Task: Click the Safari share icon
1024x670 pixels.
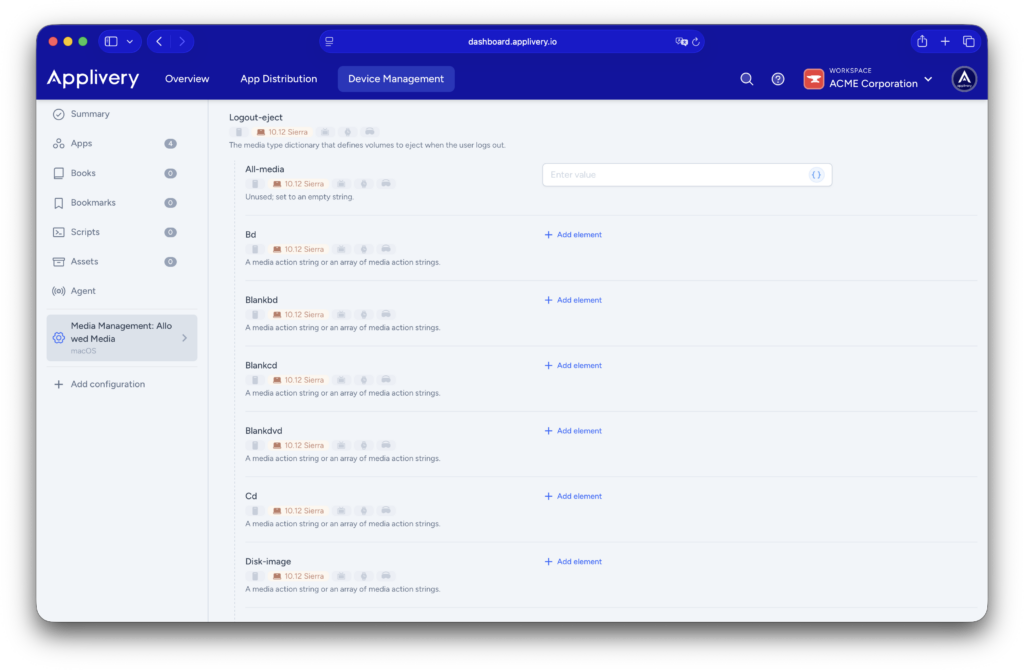Action: [922, 41]
